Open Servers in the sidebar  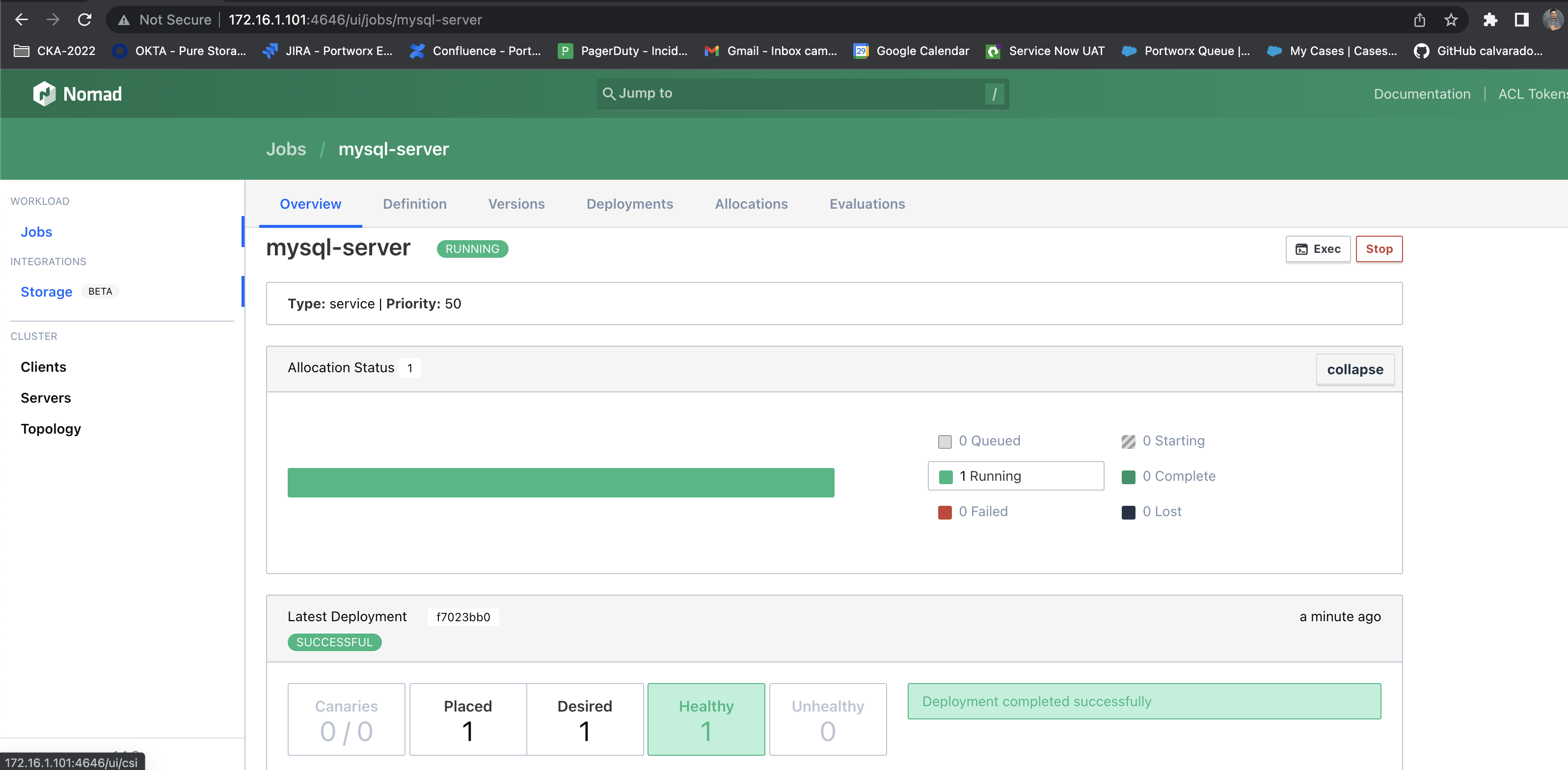pos(46,398)
